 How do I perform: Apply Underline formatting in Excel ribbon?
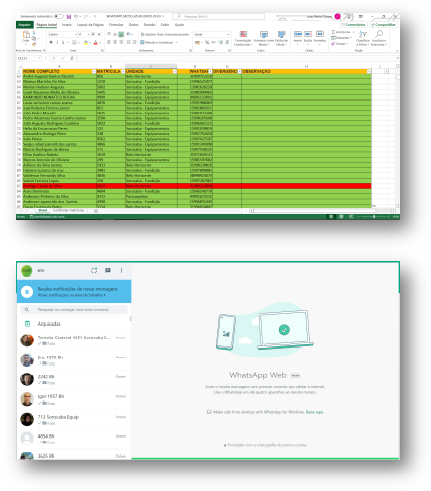click(63, 42)
